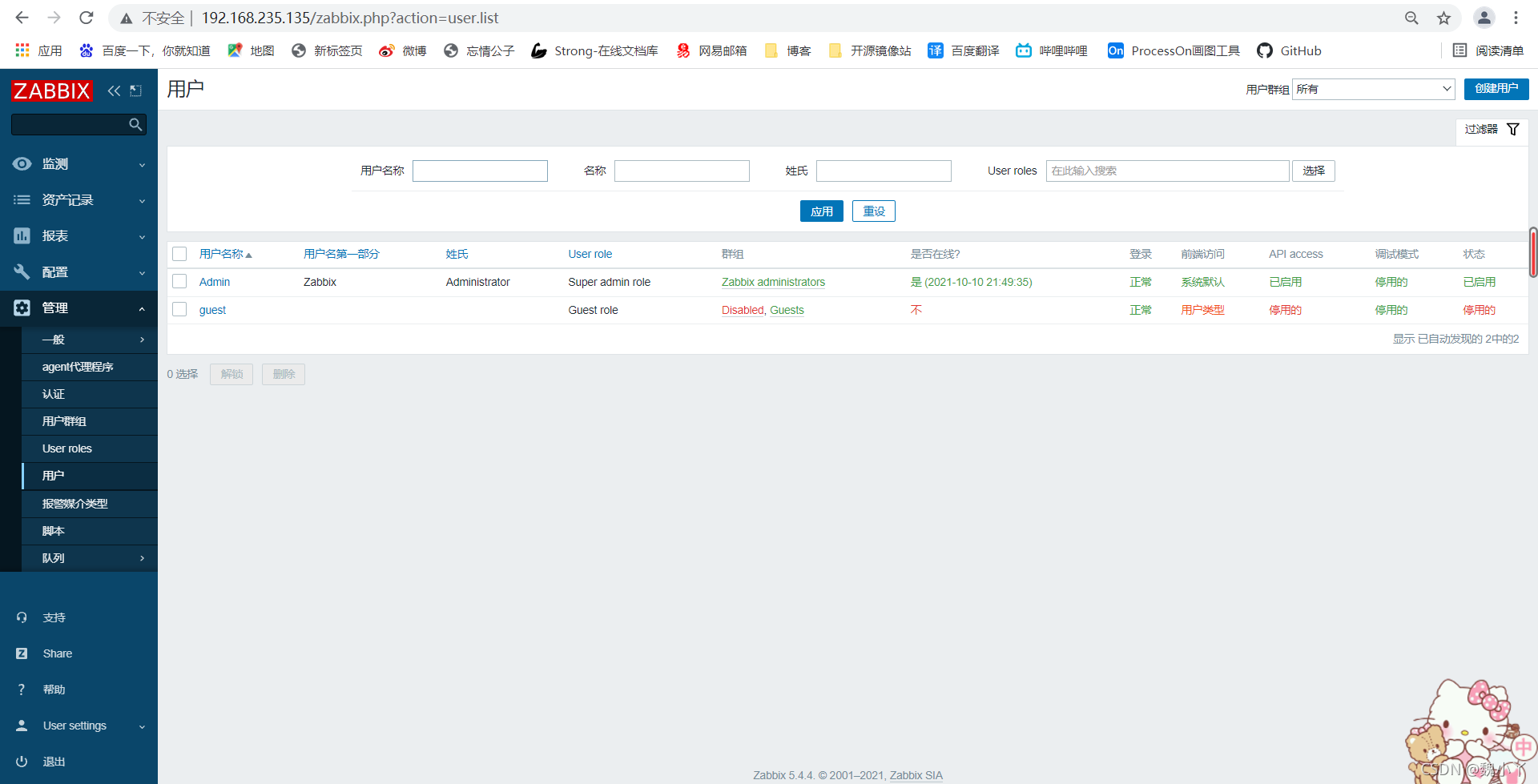Click the browser zoom magnifier icon
The width and height of the screenshot is (1538, 784).
click(x=1411, y=18)
